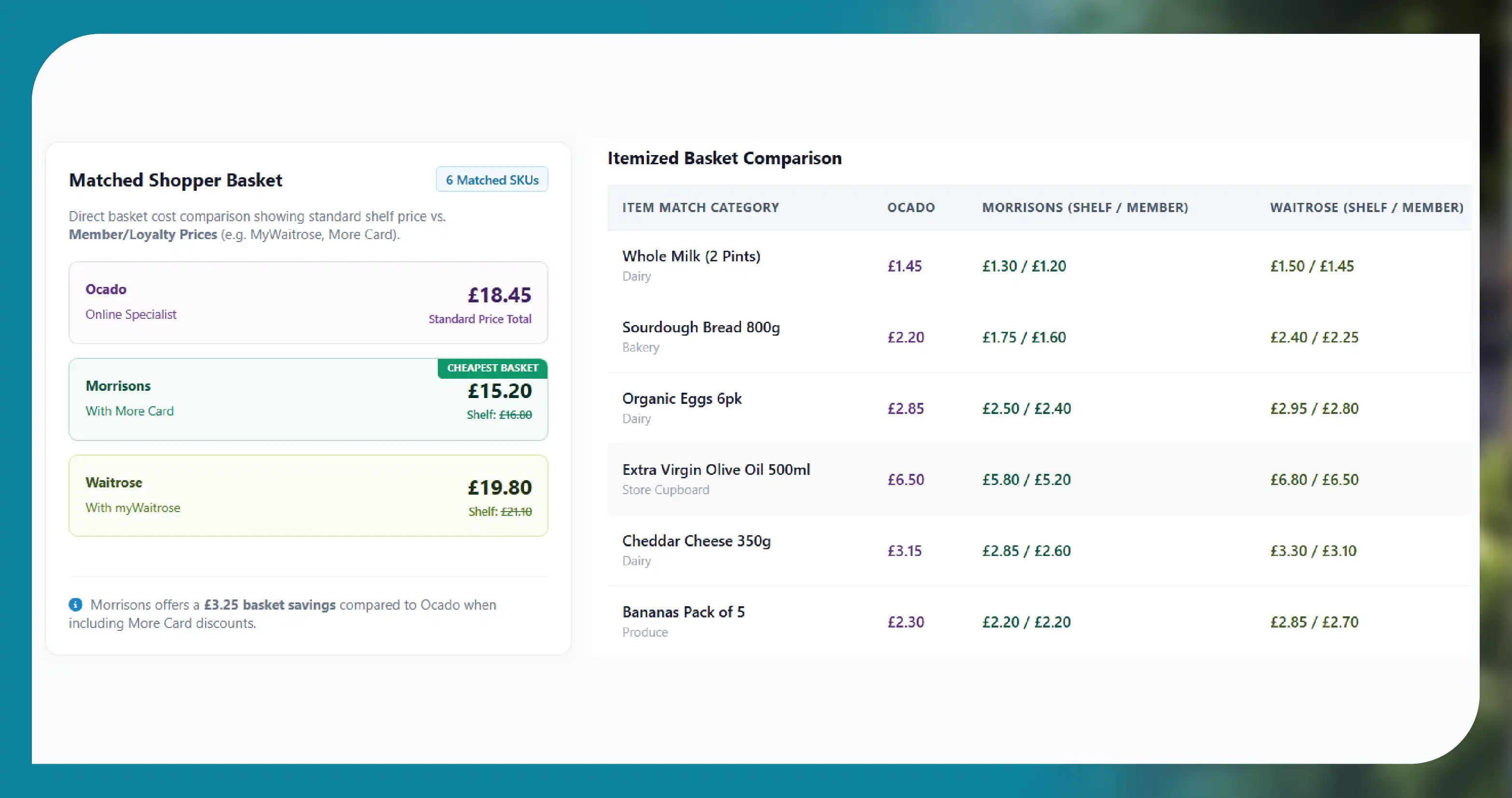The height and width of the screenshot is (798, 1512).
Task: Click the Matched Shopper Basket heading
Action: click(x=176, y=180)
